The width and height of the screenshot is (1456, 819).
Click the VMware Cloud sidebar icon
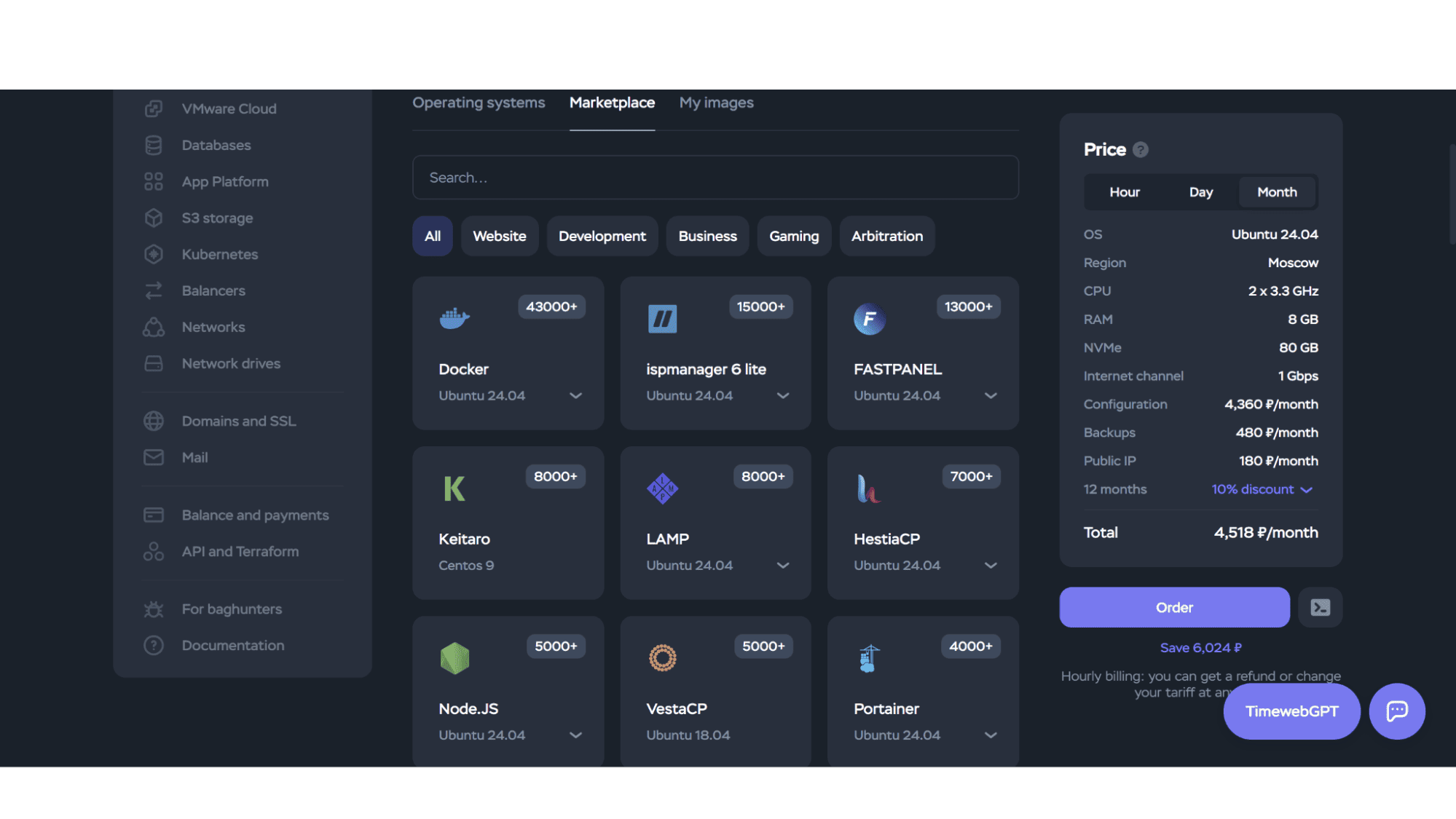tap(153, 108)
